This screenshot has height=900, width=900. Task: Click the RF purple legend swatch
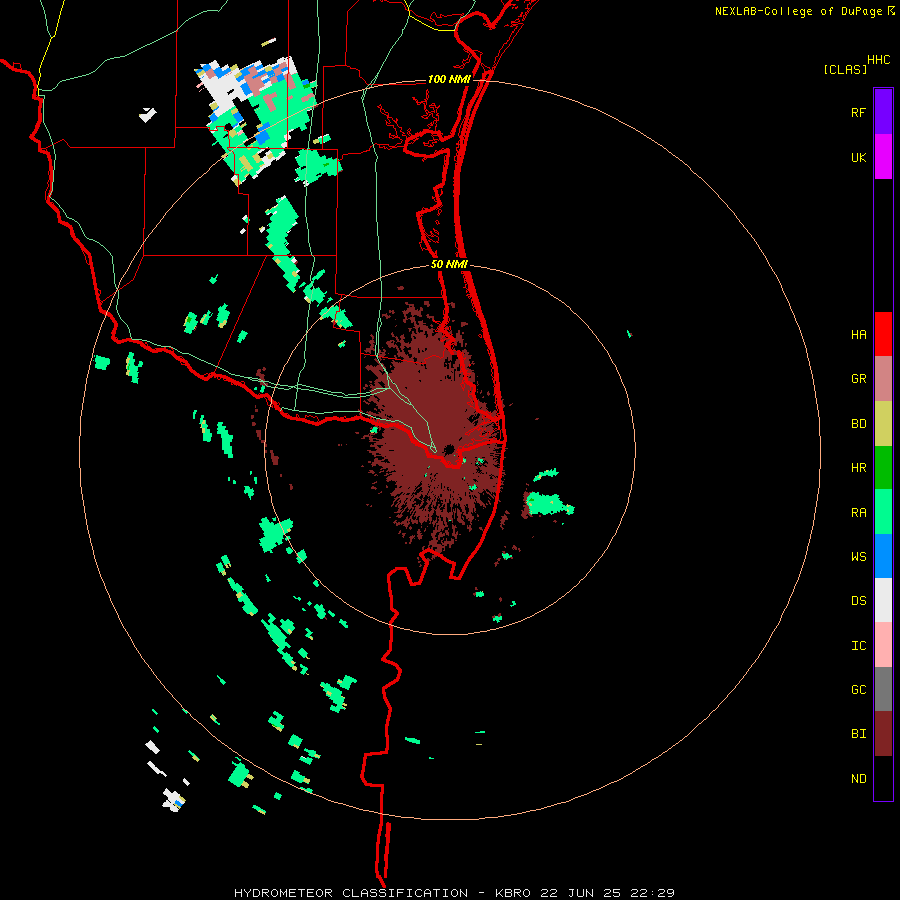point(883,112)
